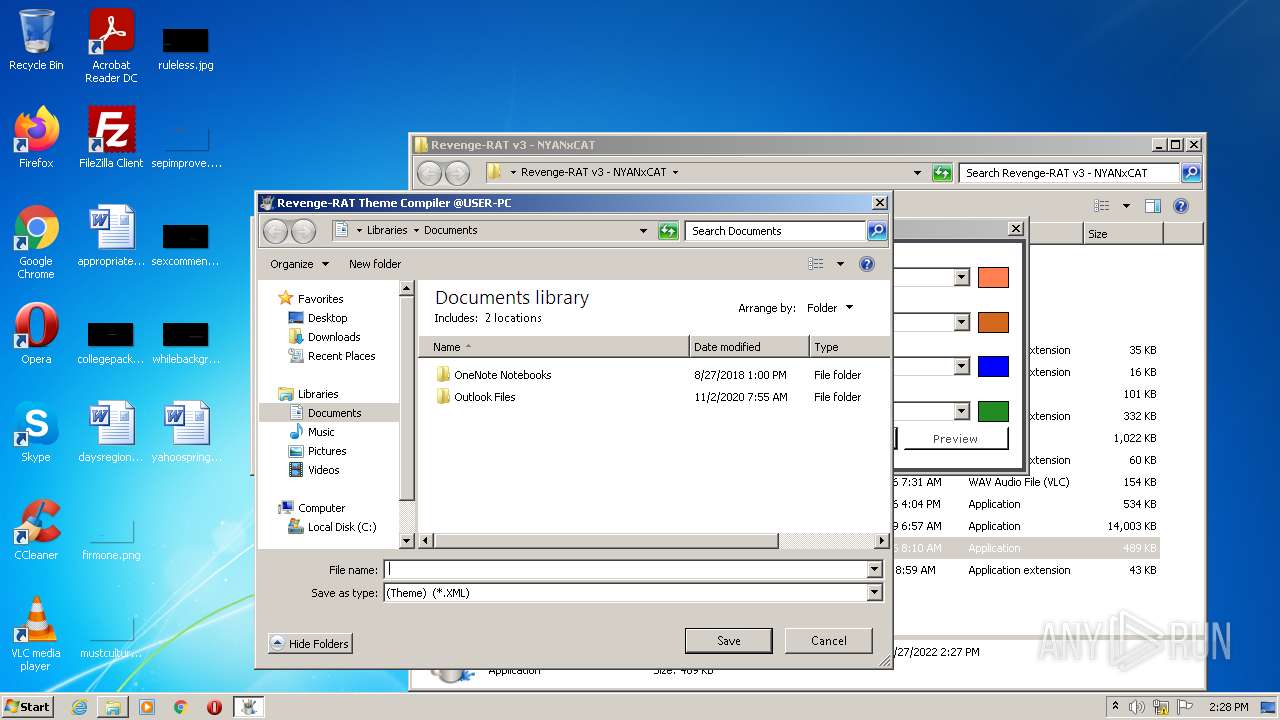Click the Cancel button
Image resolution: width=1280 pixels, height=720 pixels.
(828, 641)
